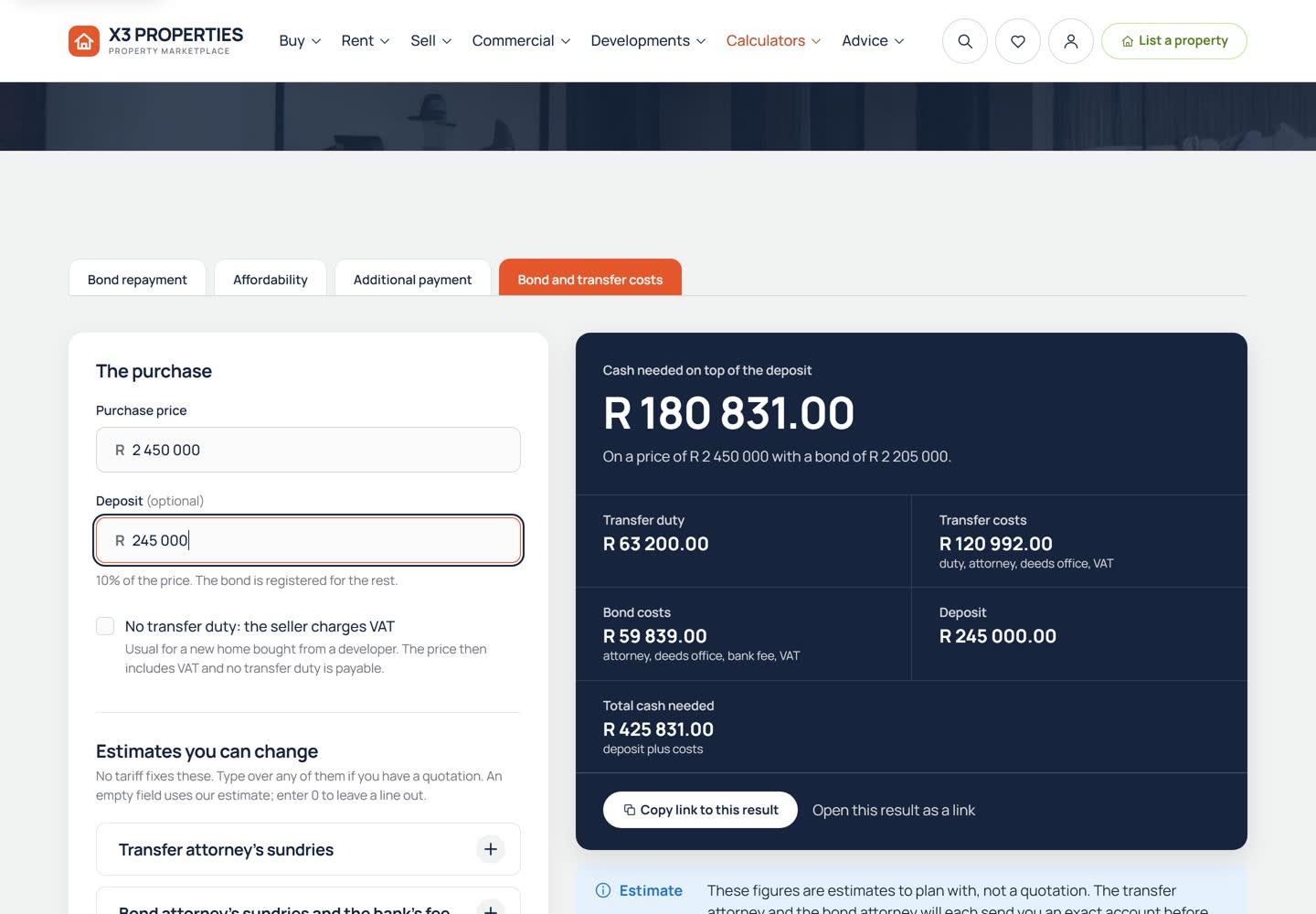Expand Transfer attorney's sundries section
Screen dimensions: 1316x914
point(308,849)
